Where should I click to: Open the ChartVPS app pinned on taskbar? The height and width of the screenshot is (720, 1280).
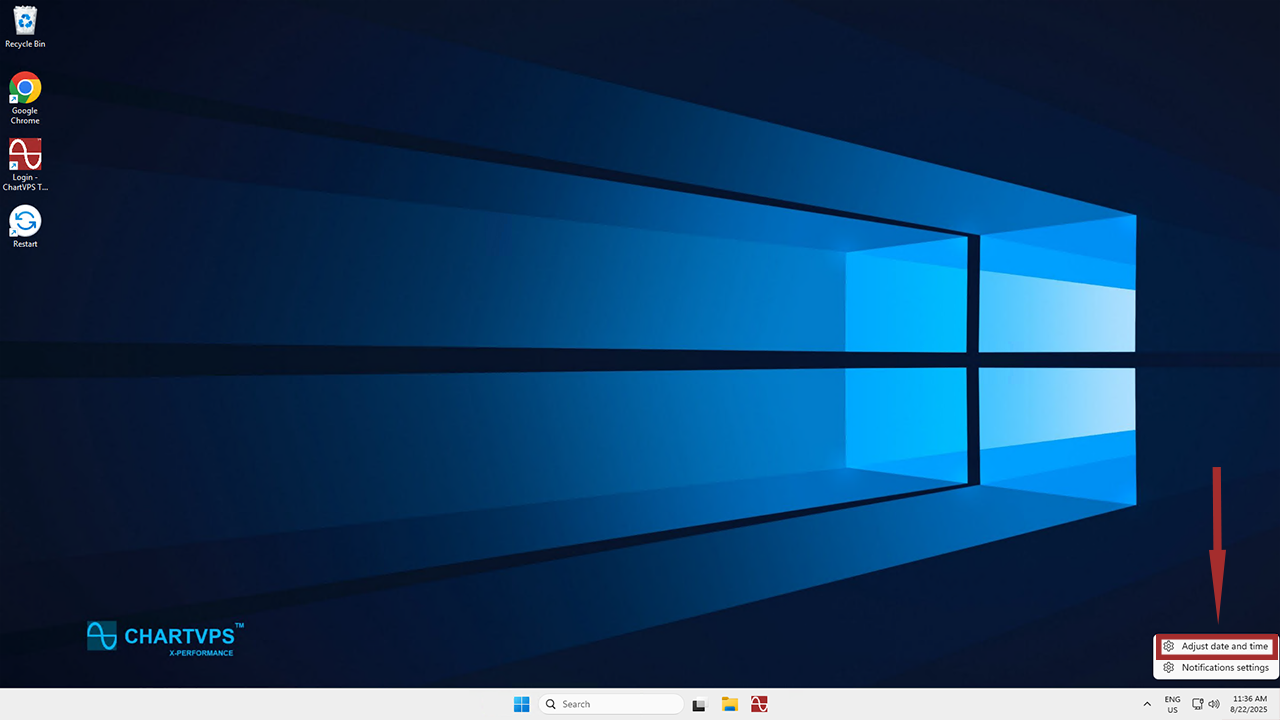(x=760, y=704)
